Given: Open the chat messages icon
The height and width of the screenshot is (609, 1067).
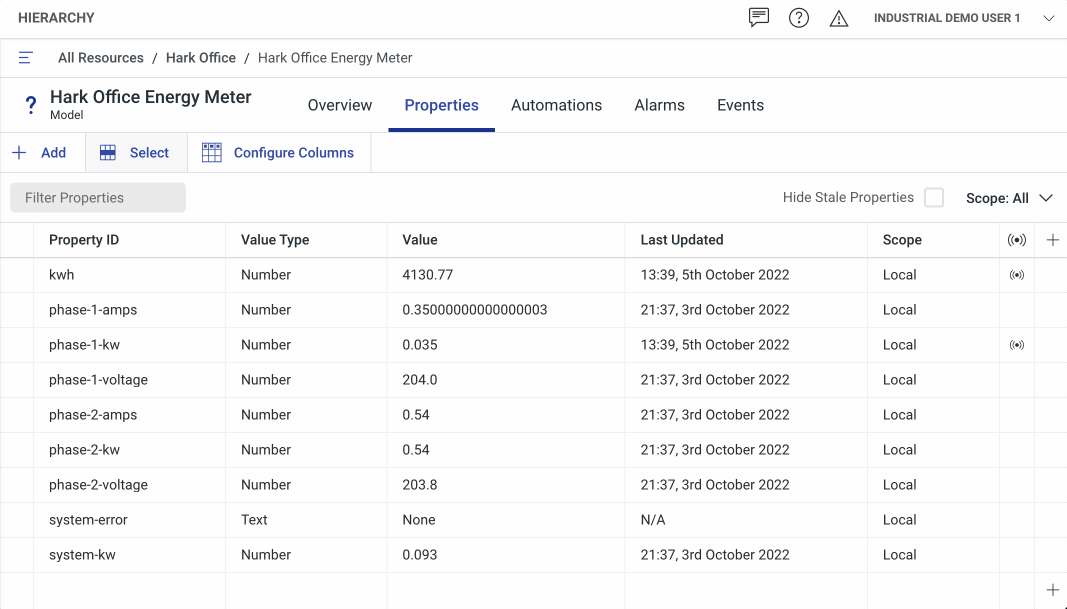Looking at the screenshot, I should (x=758, y=18).
